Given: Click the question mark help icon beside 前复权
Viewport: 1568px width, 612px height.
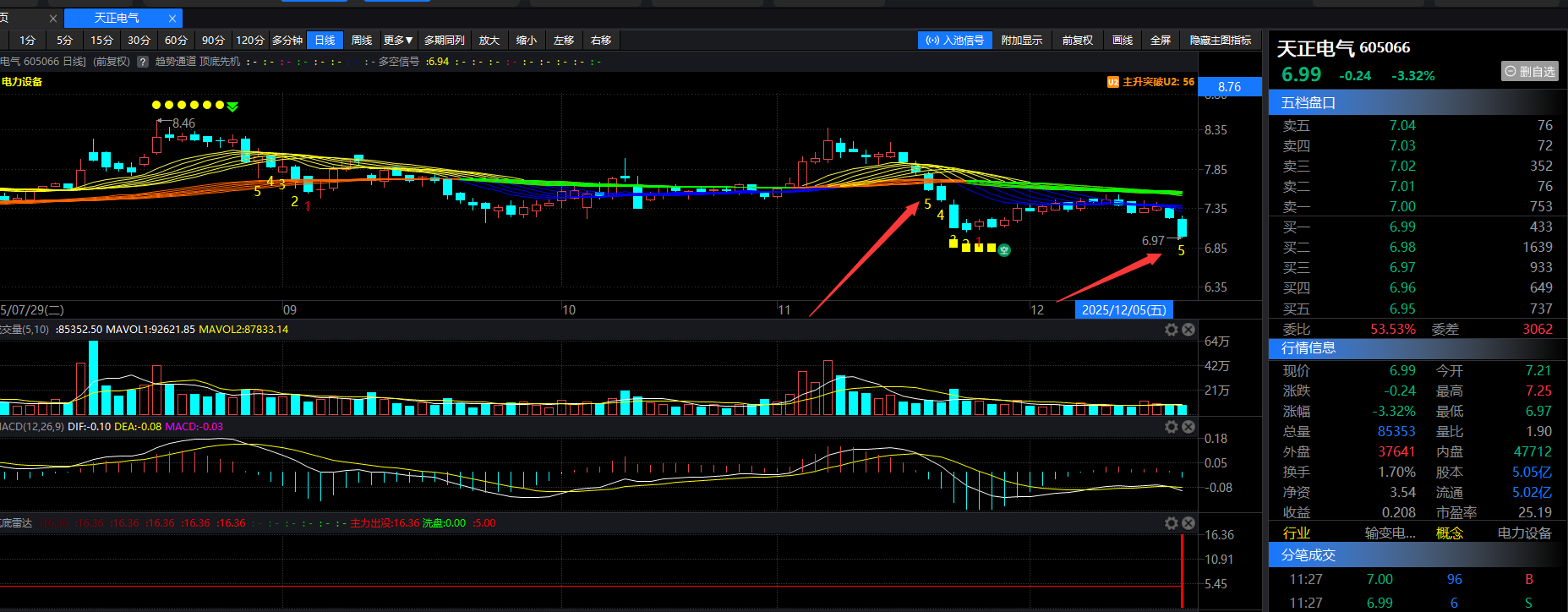Looking at the screenshot, I should 143,62.
